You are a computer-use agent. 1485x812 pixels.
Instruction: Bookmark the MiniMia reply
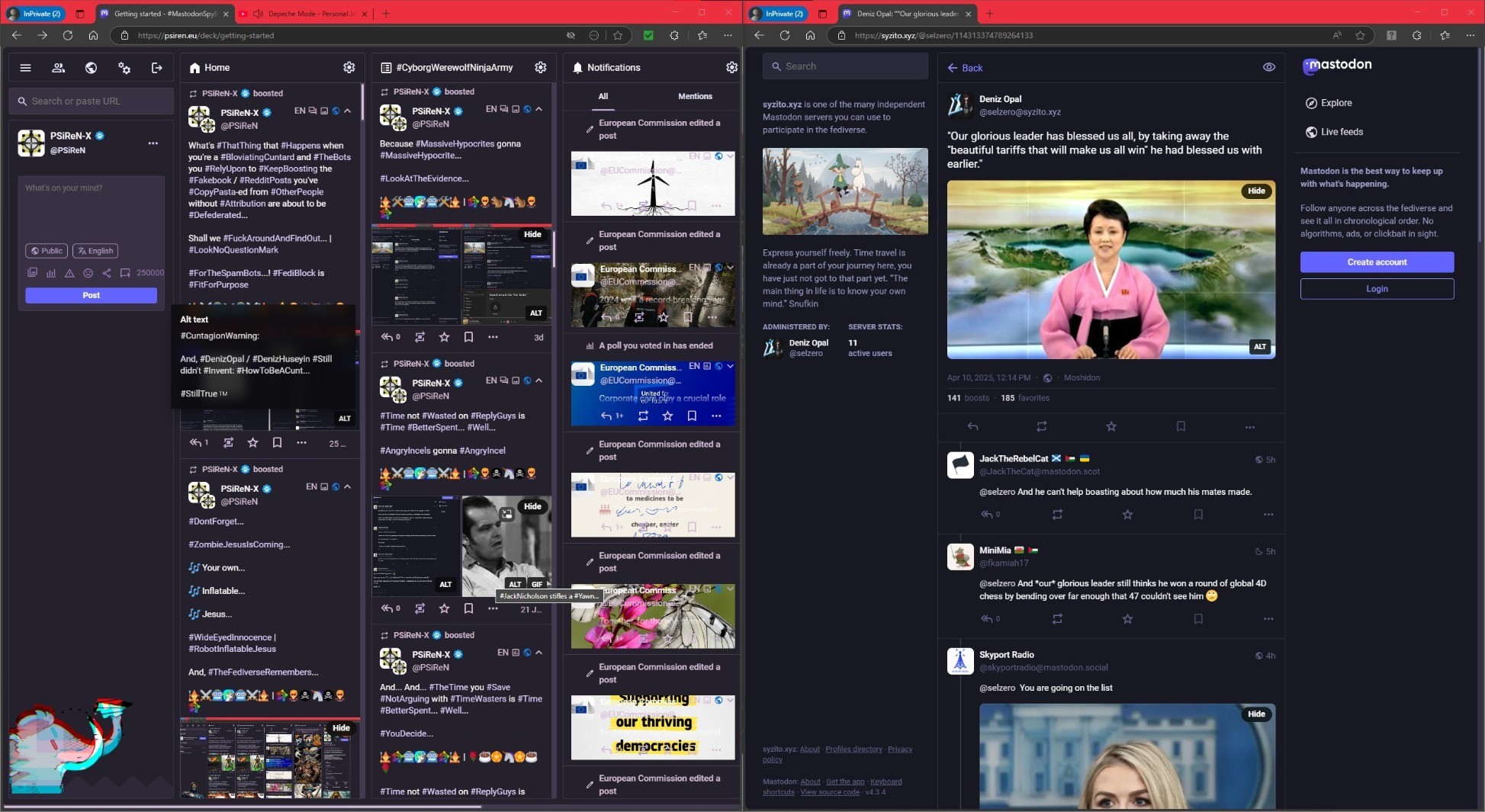tap(1198, 619)
